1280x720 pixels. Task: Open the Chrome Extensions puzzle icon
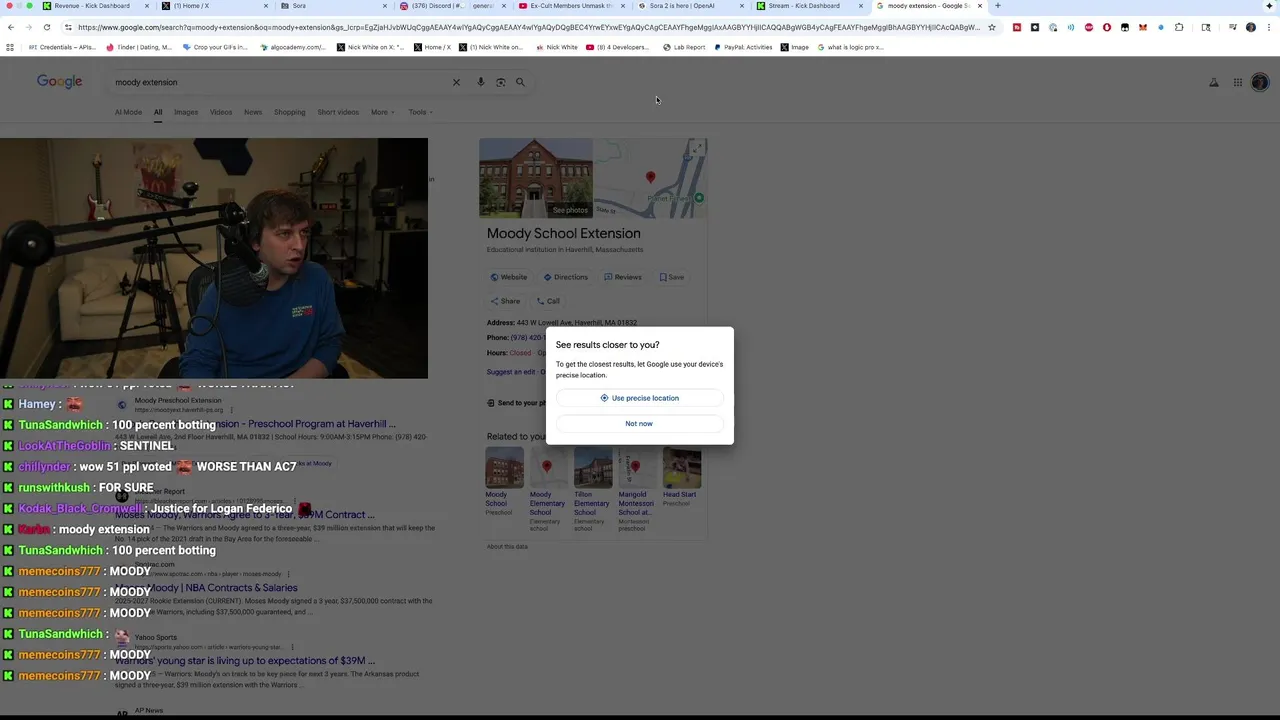[1179, 27]
